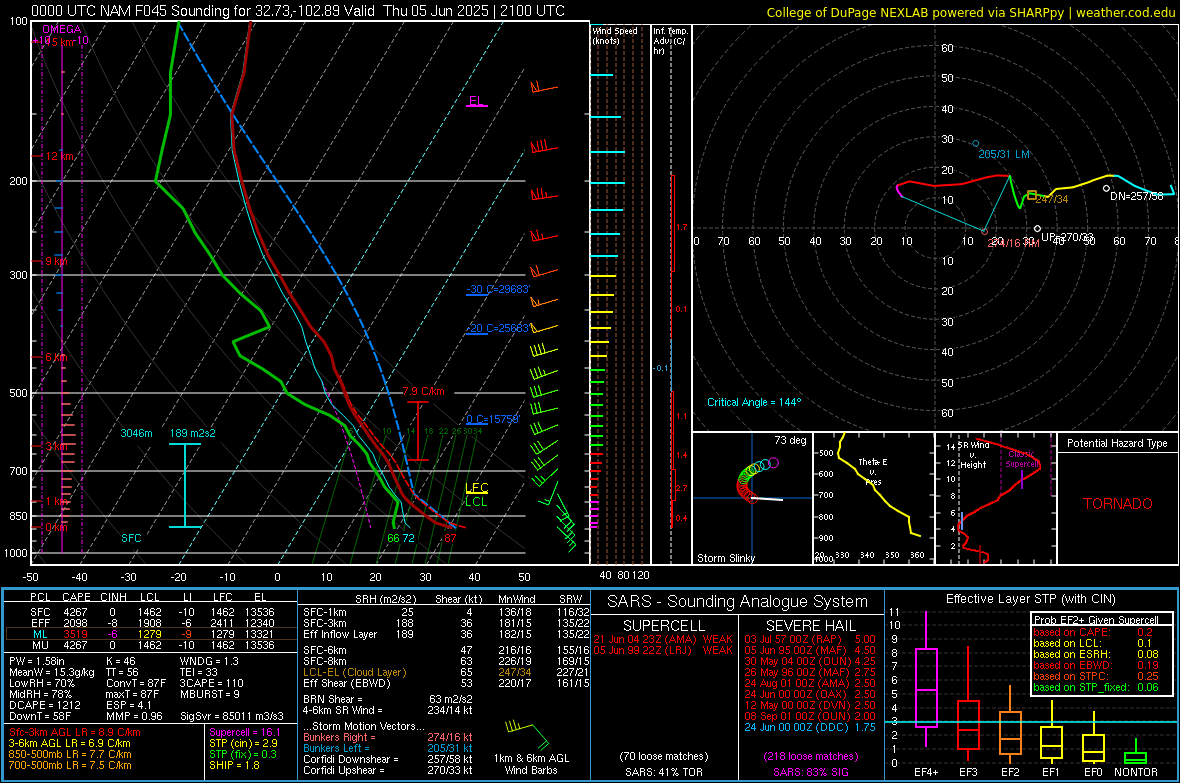1180x783 pixels.
Task: Click the 'LCL-EL (Cloud Layer)' row label
Action: coord(354,672)
